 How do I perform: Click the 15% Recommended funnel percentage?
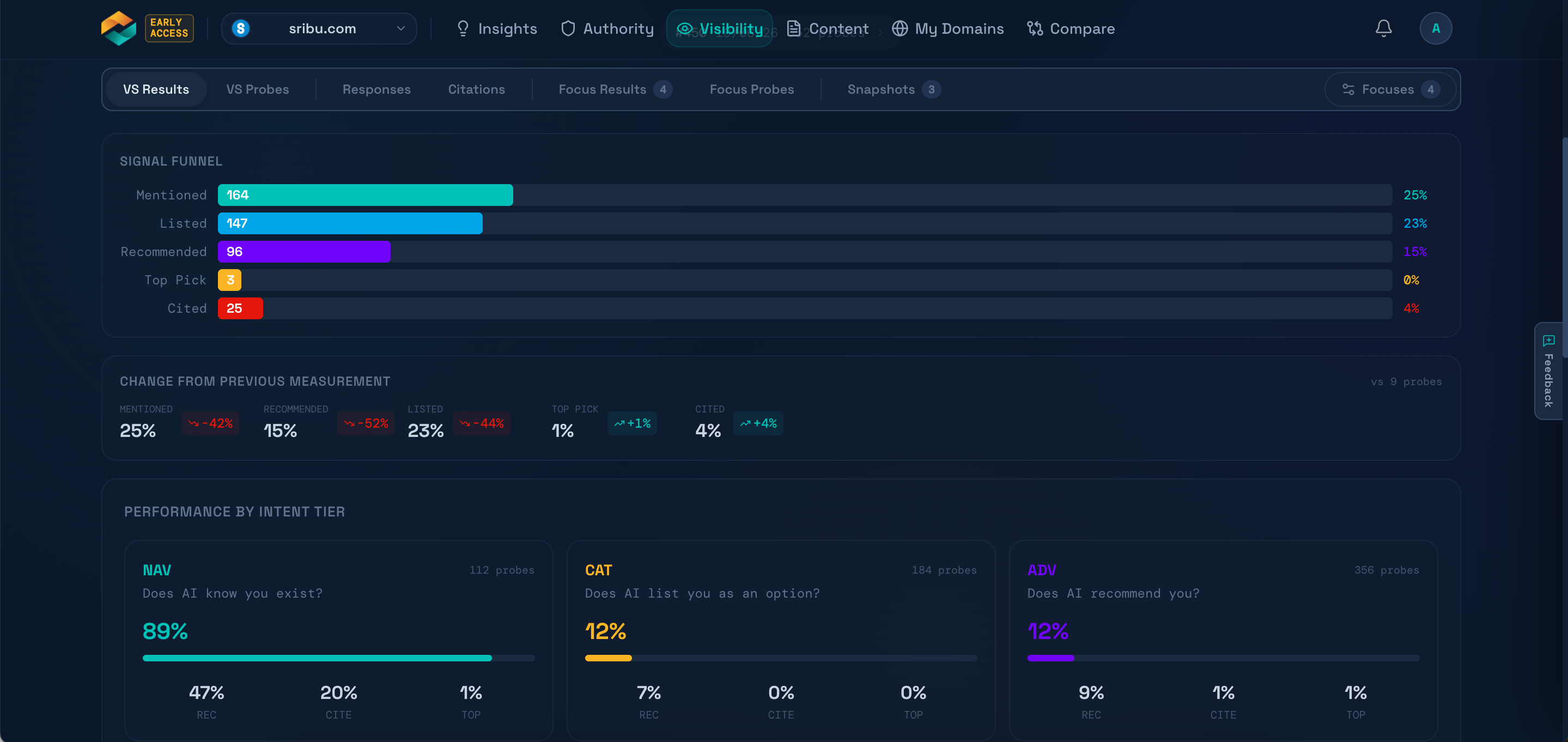click(x=1415, y=251)
